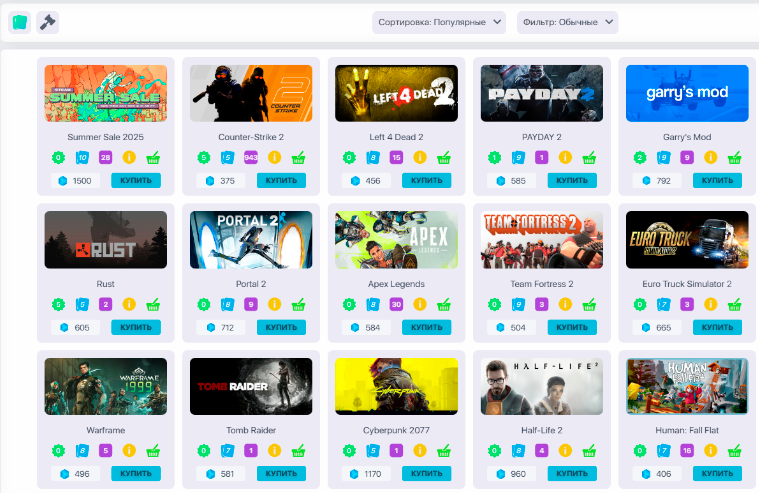Open the Warframe 1999 banner image
Image resolution: width=759 pixels, height=493 pixels.
tap(106, 386)
